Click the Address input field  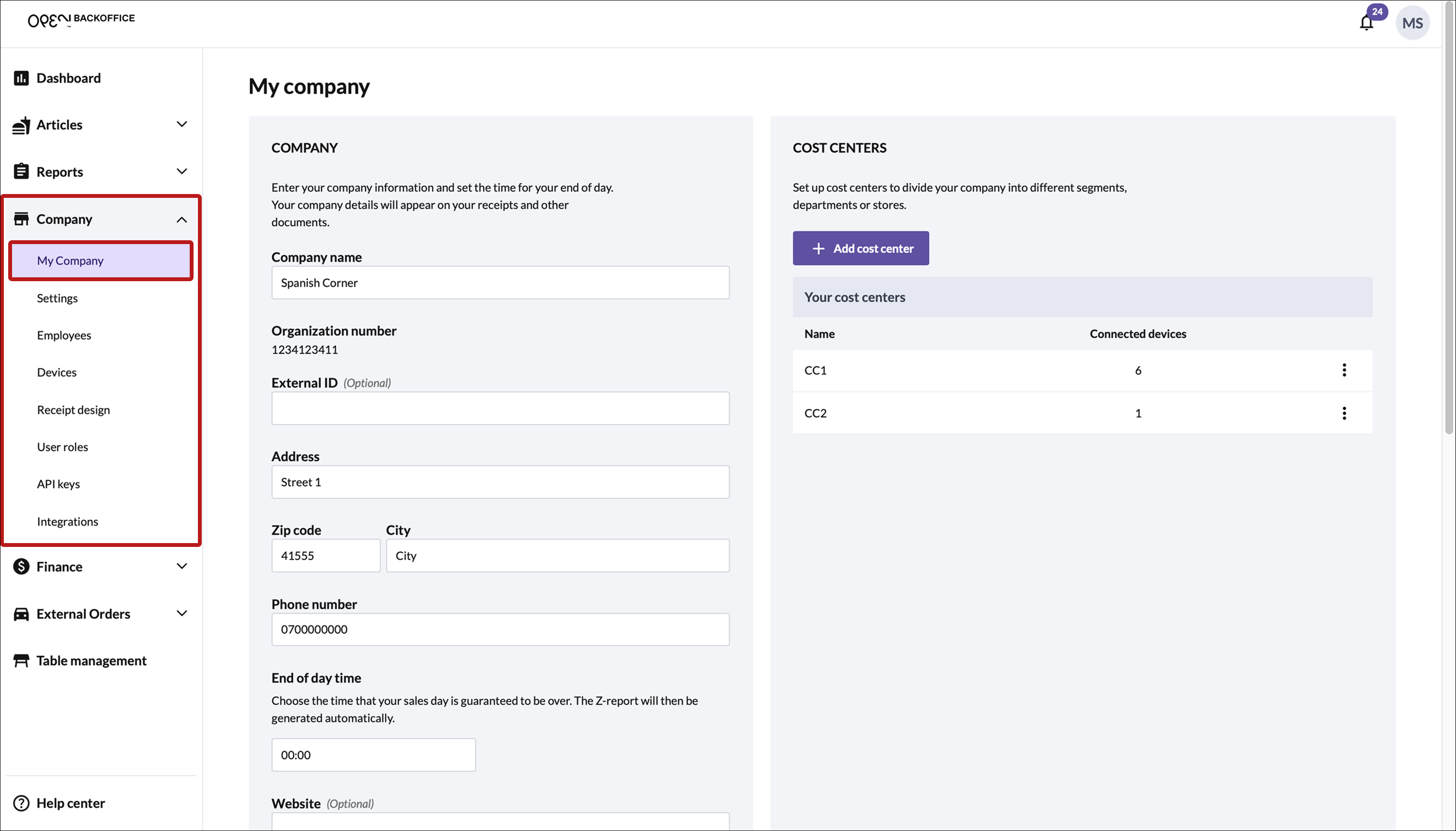[500, 482]
